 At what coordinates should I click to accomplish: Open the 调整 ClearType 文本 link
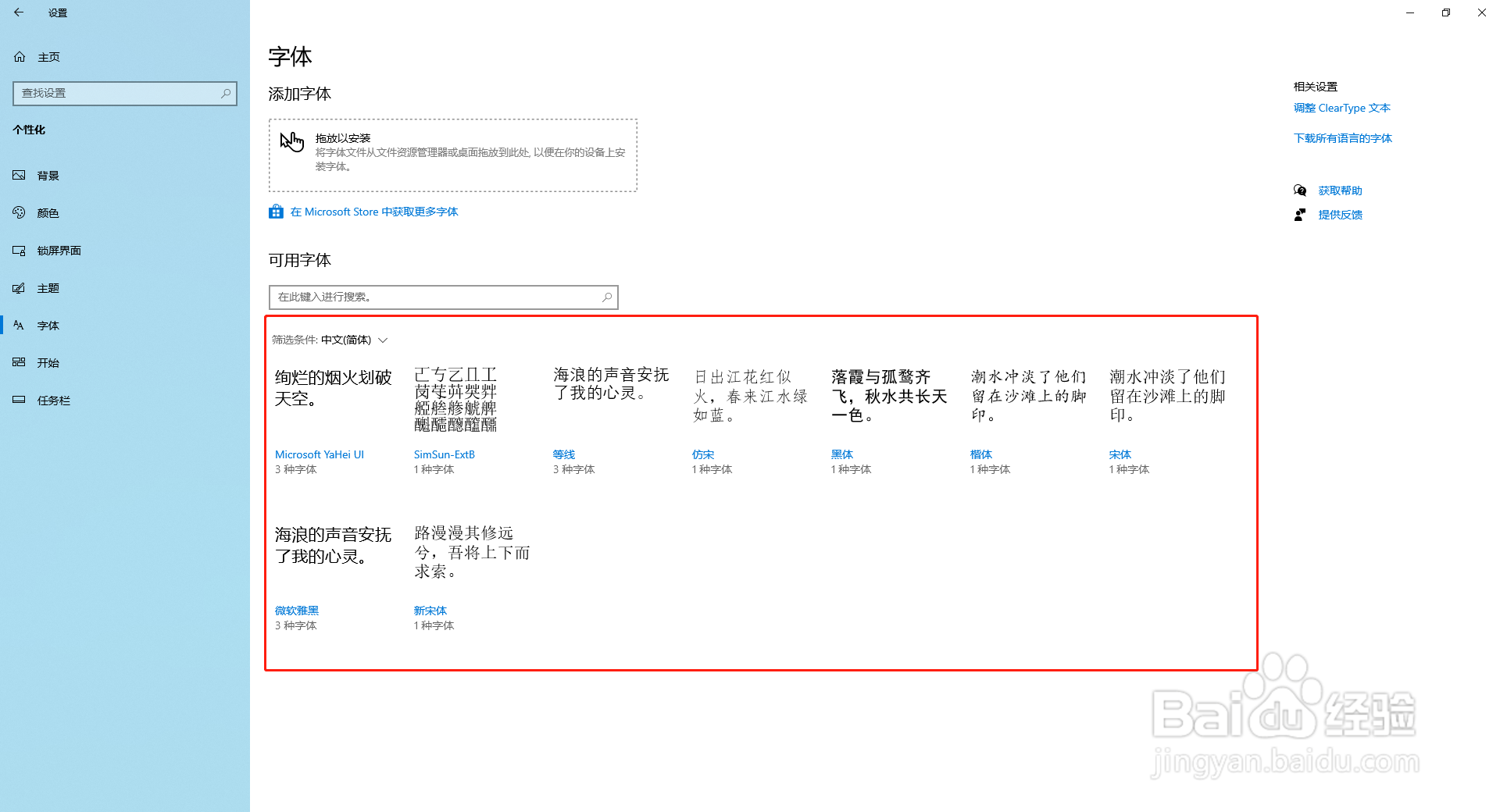pyautogui.click(x=1342, y=108)
